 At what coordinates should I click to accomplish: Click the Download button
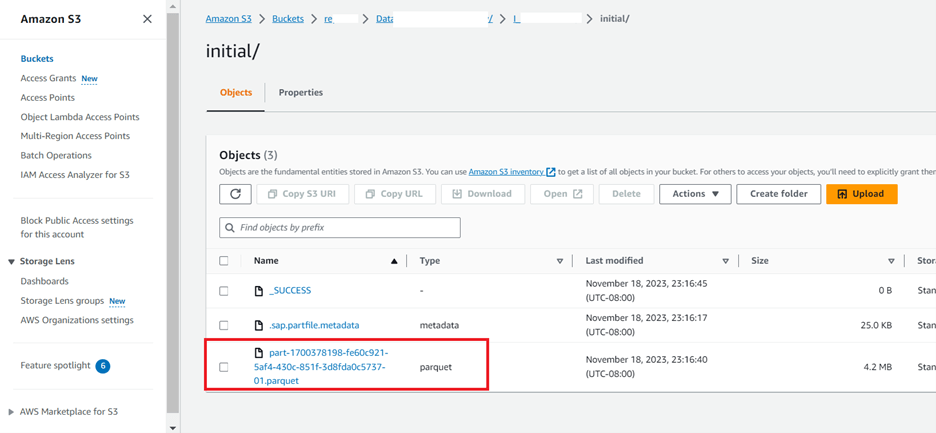482,194
